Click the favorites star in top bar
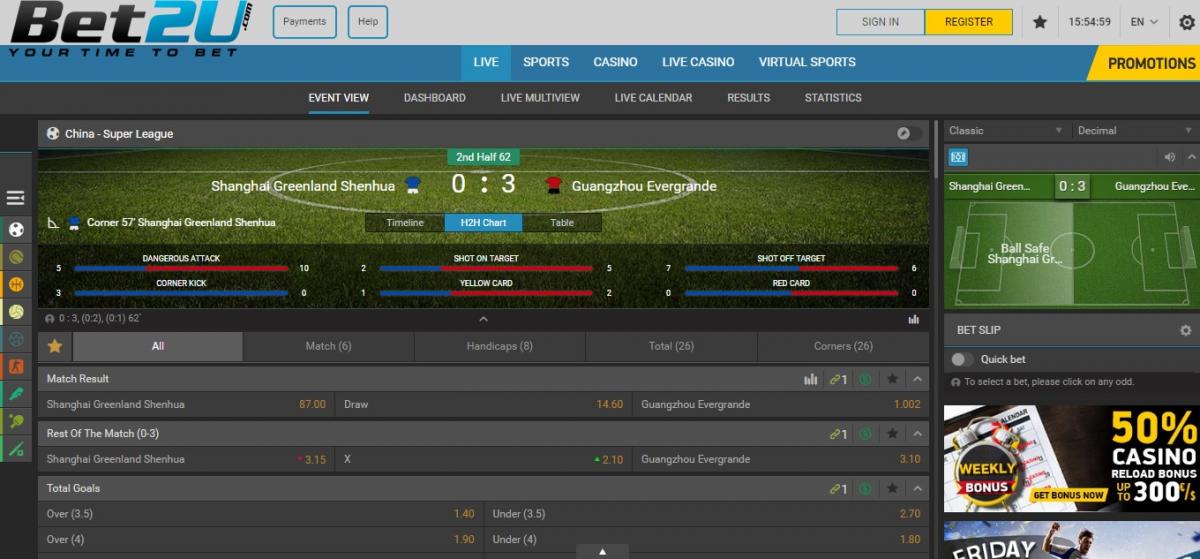Viewport: 1200px width, 559px height. pos(1040,22)
